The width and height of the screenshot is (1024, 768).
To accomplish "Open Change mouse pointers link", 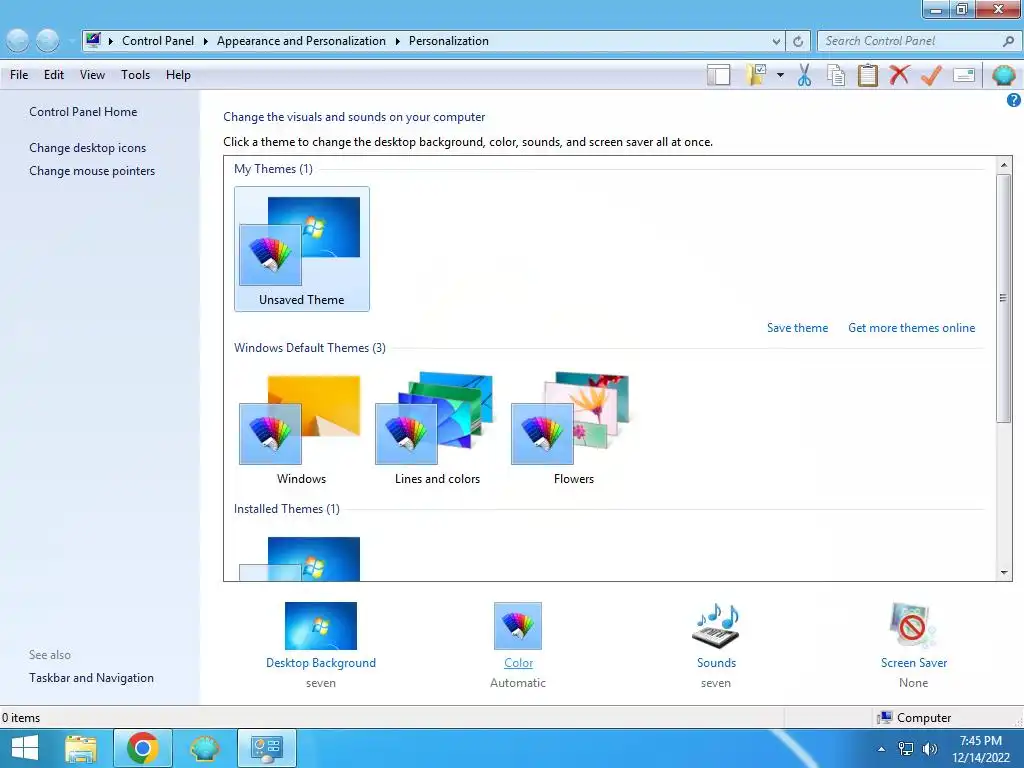I will (x=92, y=170).
